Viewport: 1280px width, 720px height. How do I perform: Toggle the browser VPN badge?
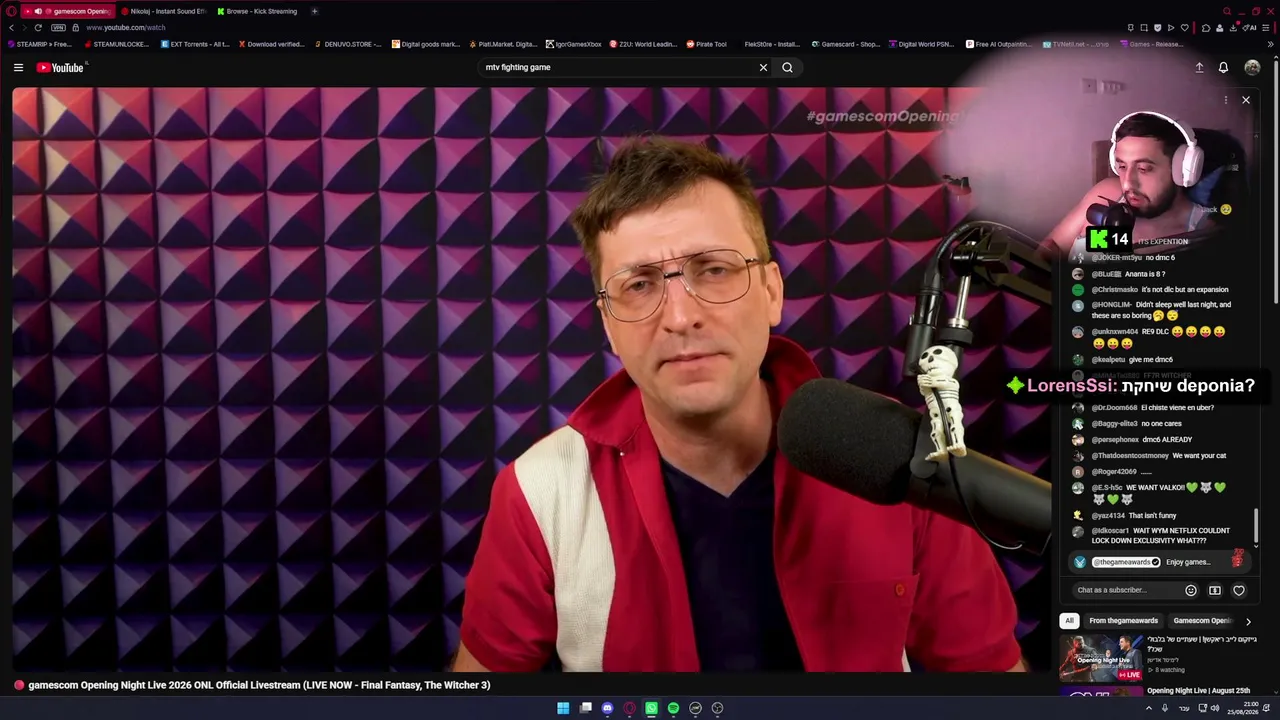pyautogui.click(x=58, y=28)
